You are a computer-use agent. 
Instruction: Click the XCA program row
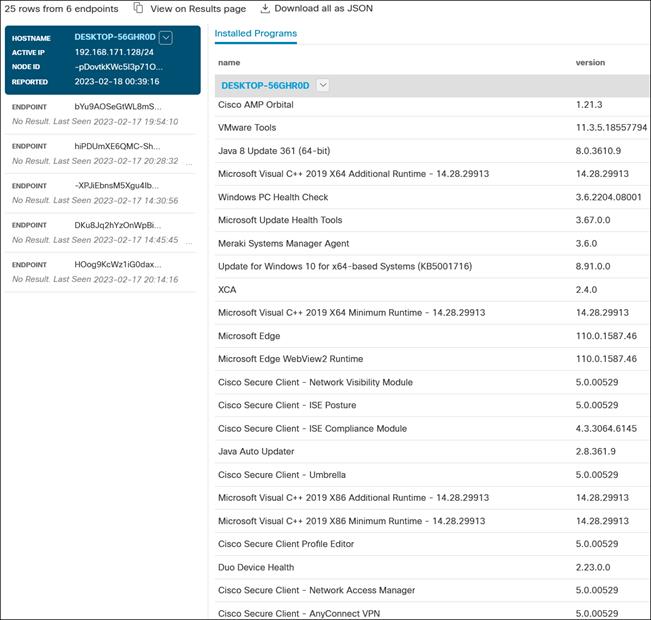(432, 289)
